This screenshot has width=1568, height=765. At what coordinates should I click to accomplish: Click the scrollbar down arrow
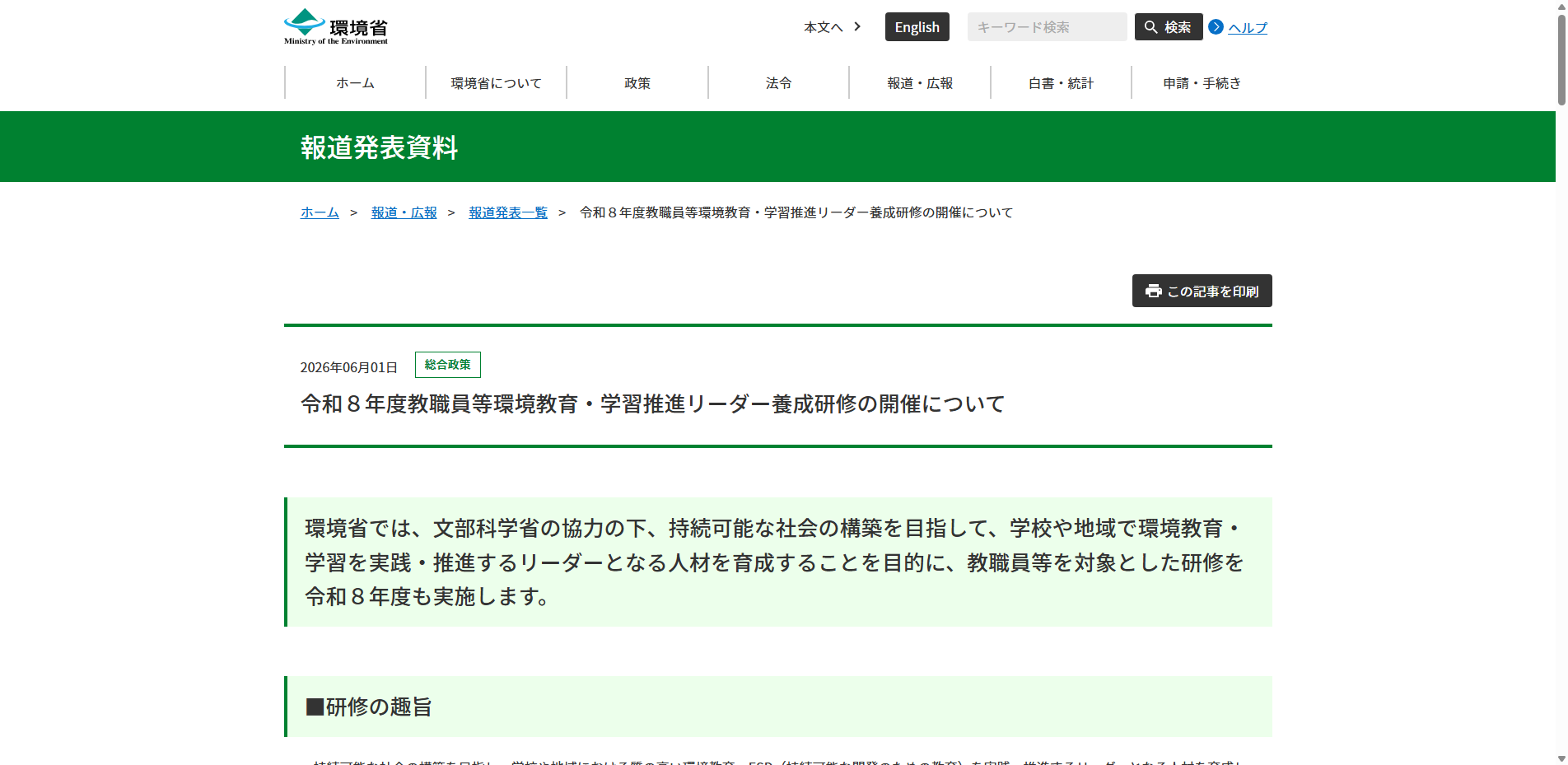[x=1561, y=758]
